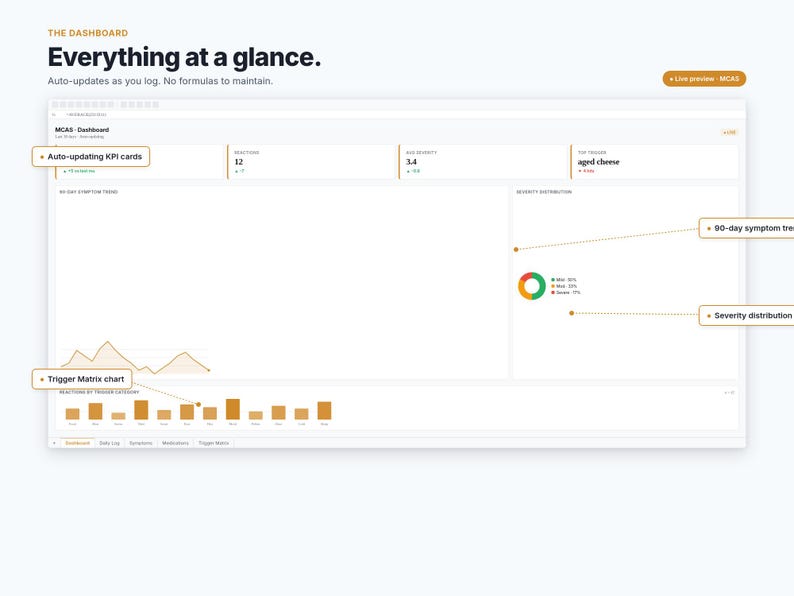Click the 'Everything at a glance.' heading
The width and height of the screenshot is (794, 596).
pos(184,57)
